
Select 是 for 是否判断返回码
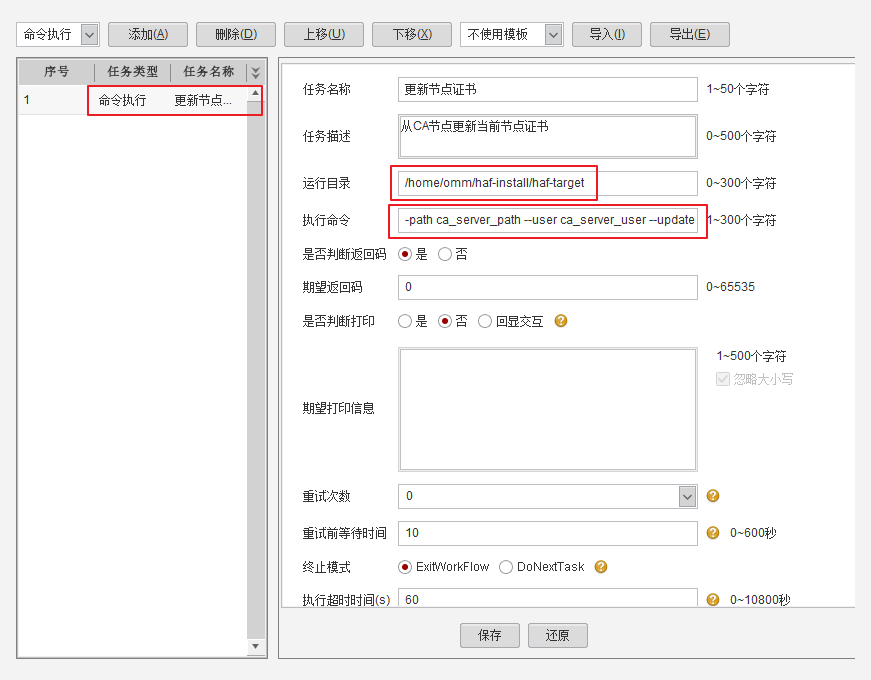[x=405, y=254]
